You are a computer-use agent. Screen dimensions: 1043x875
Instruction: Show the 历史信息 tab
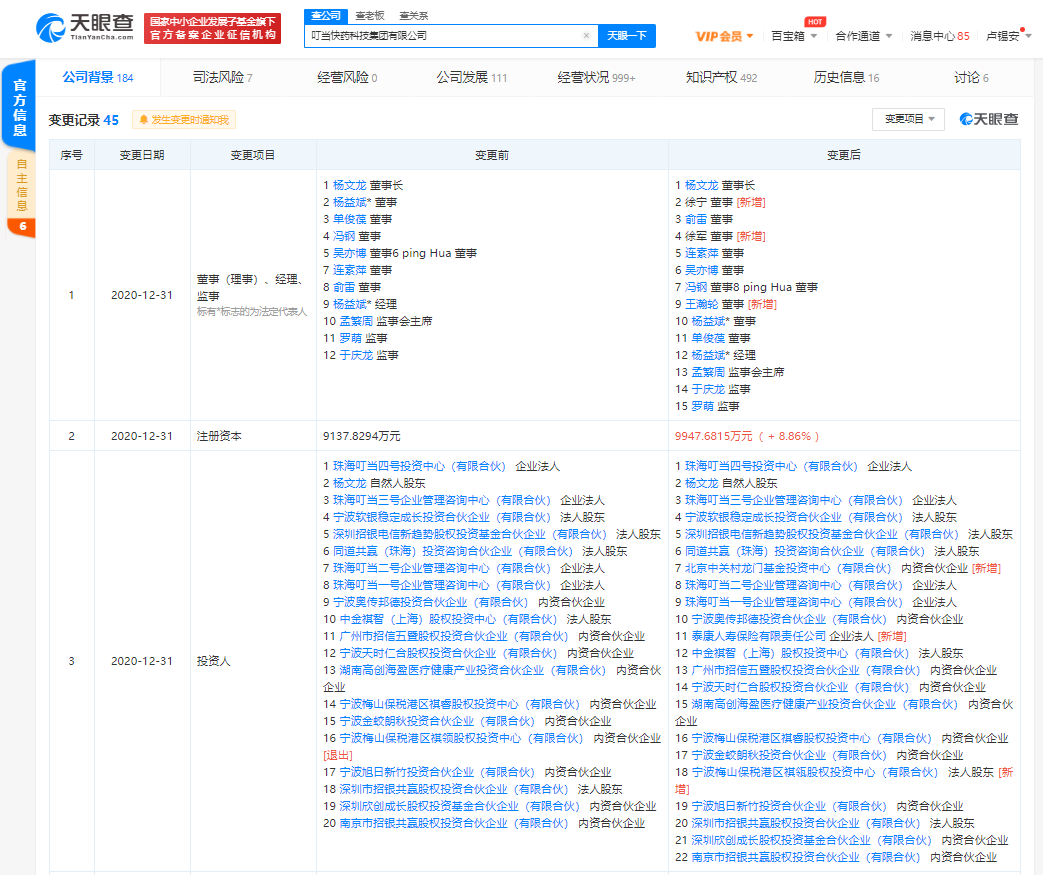[846, 78]
